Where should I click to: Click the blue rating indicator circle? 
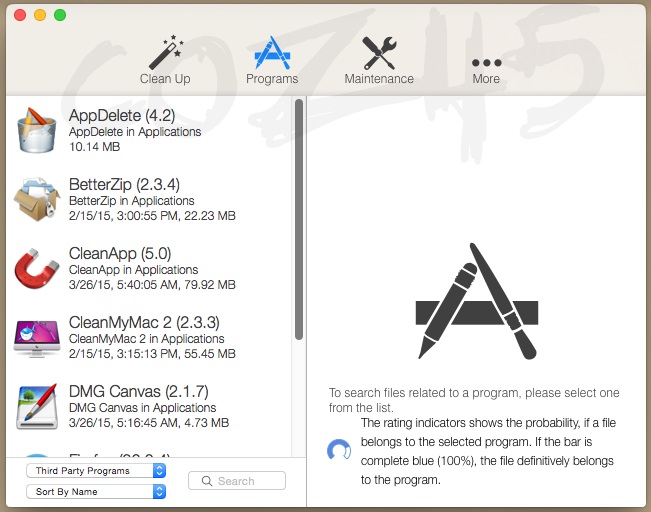click(x=339, y=450)
